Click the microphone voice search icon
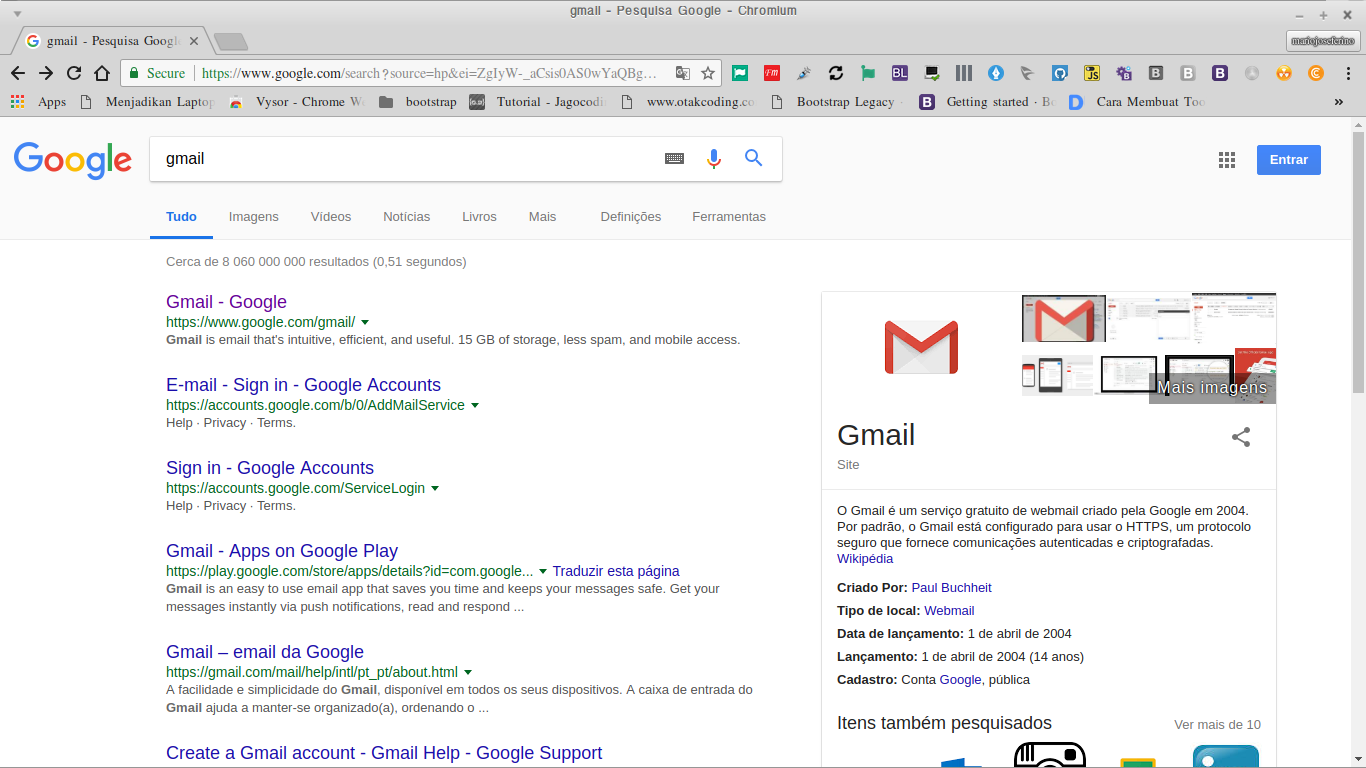 pyautogui.click(x=713, y=158)
